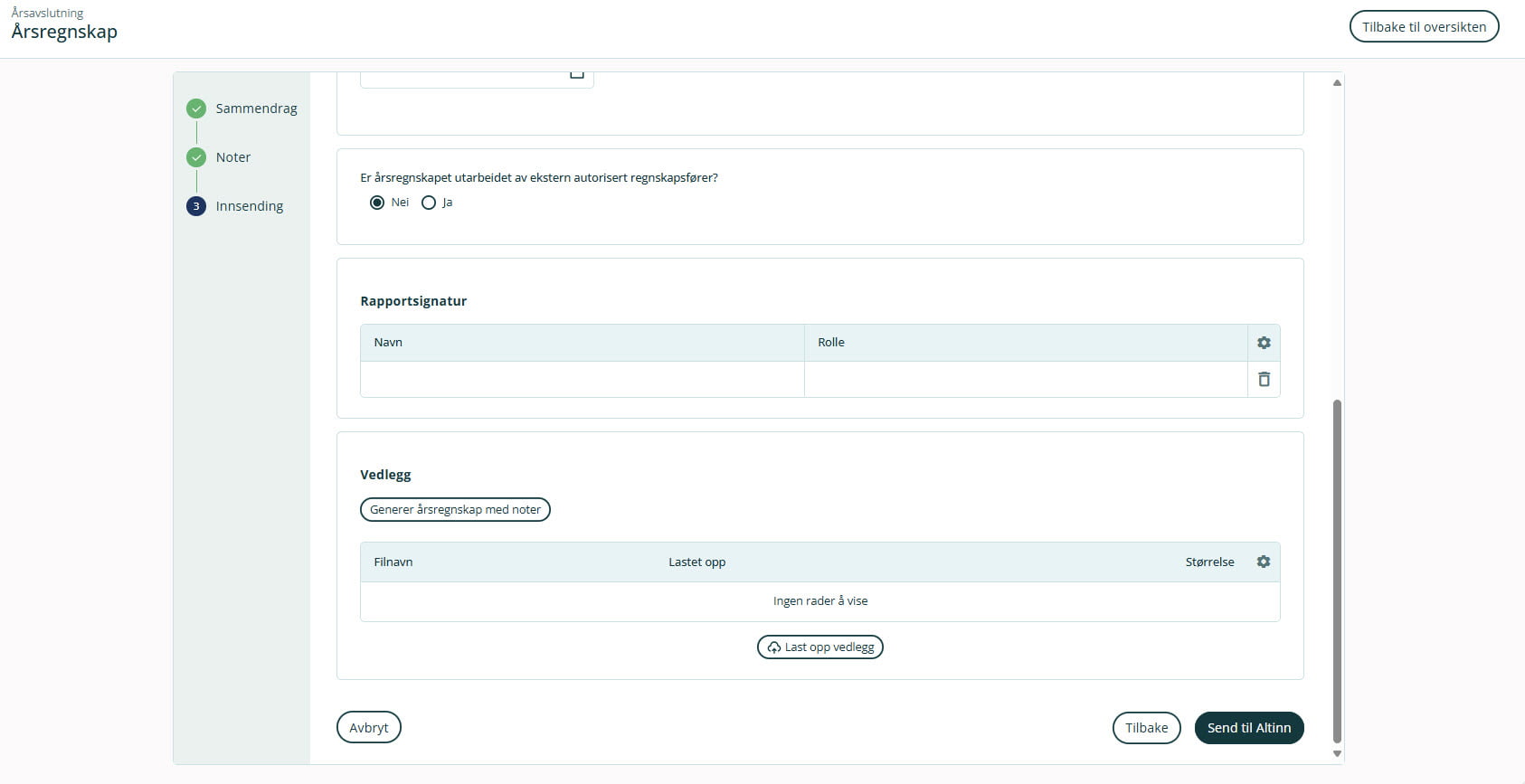Screen dimensions: 1525x784
Task: Select the completed Noter step checkmark
Action: coord(196,157)
